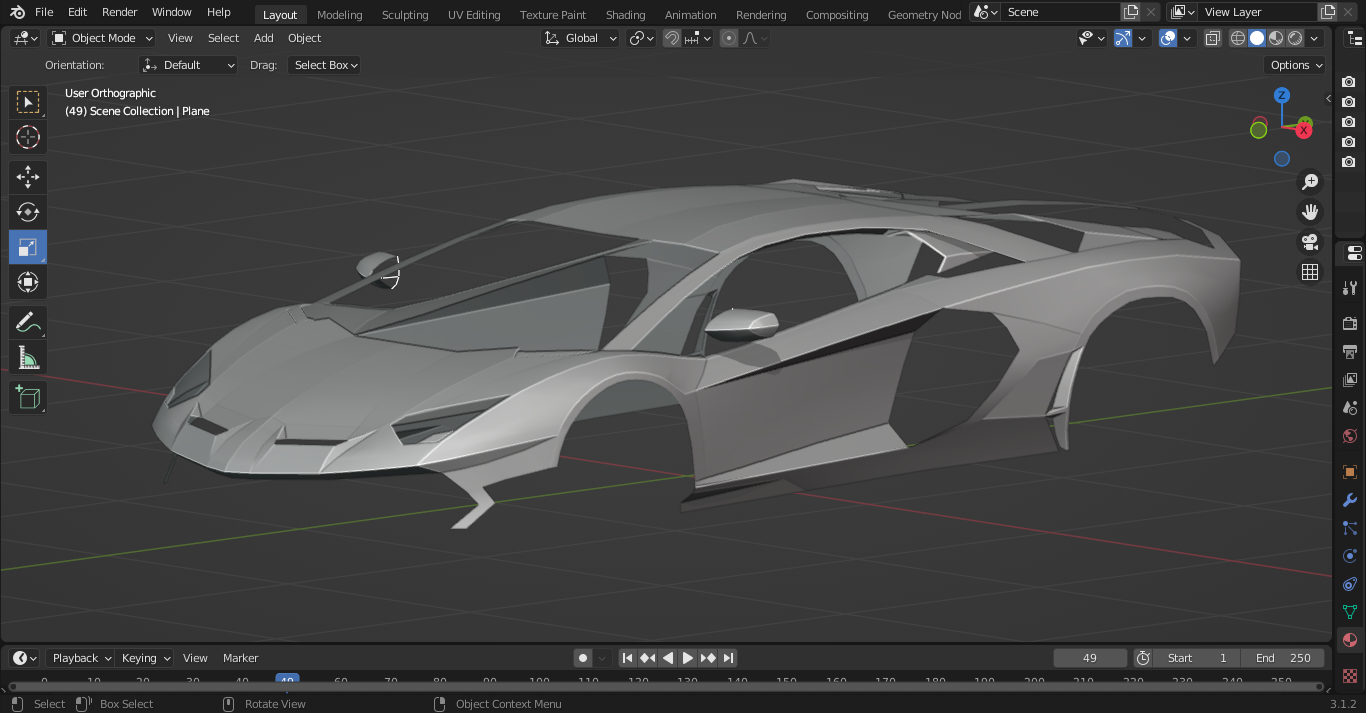
Task: Open the Modifier properties wrench tab
Action: click(x=1350, y=500)
